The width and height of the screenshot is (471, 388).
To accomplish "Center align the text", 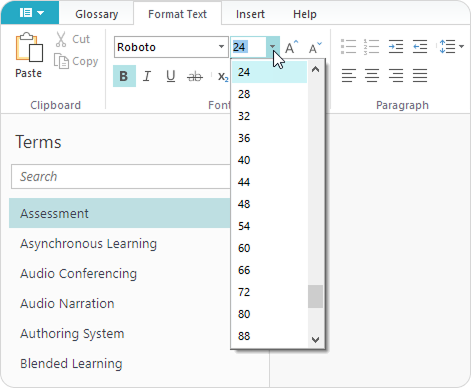I will (x=371, y=75).
